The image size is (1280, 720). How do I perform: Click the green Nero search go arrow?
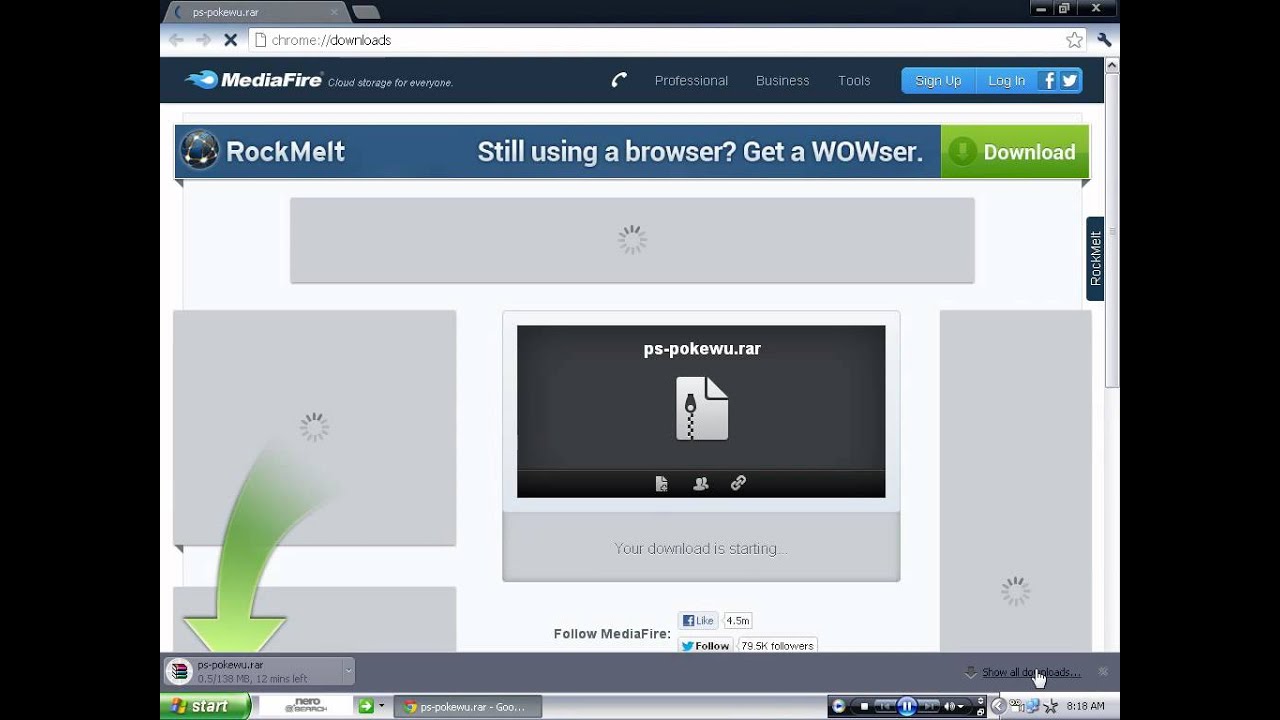(x=366, y=706)
